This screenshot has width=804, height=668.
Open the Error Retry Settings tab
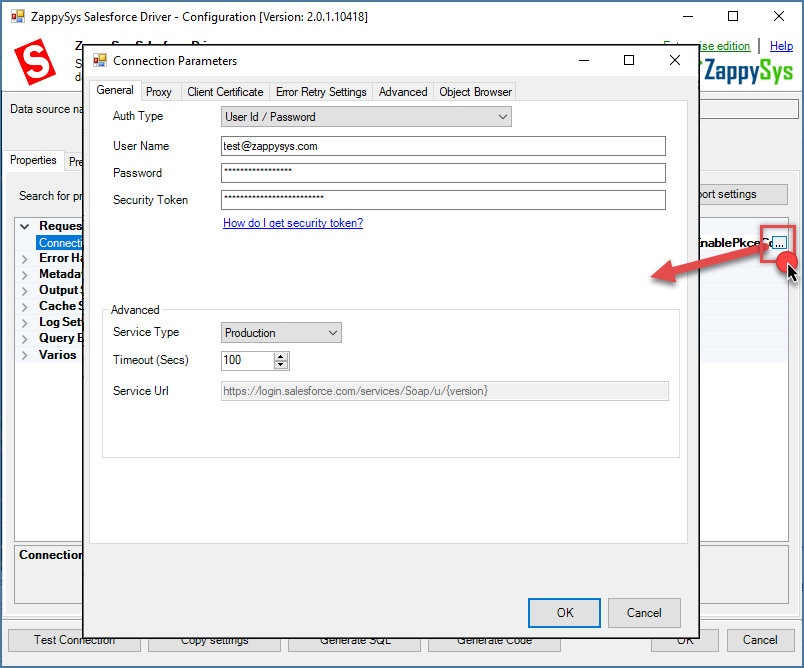tap(321, 92)
